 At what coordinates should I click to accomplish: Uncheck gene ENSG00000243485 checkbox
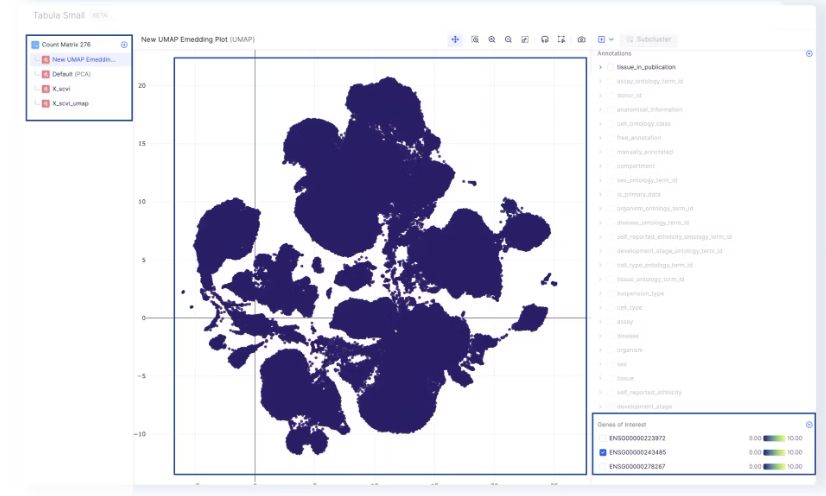tap(603, 453)
